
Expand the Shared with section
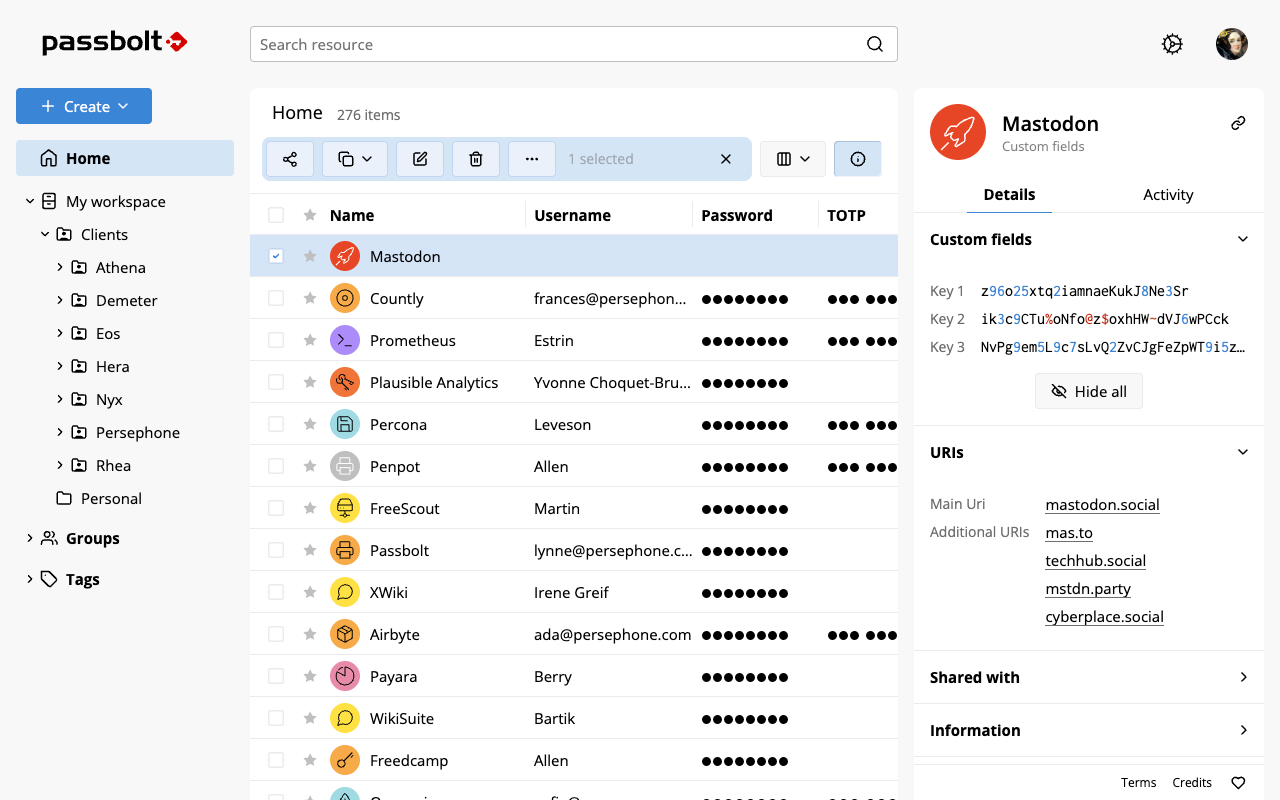[1243, 677]
